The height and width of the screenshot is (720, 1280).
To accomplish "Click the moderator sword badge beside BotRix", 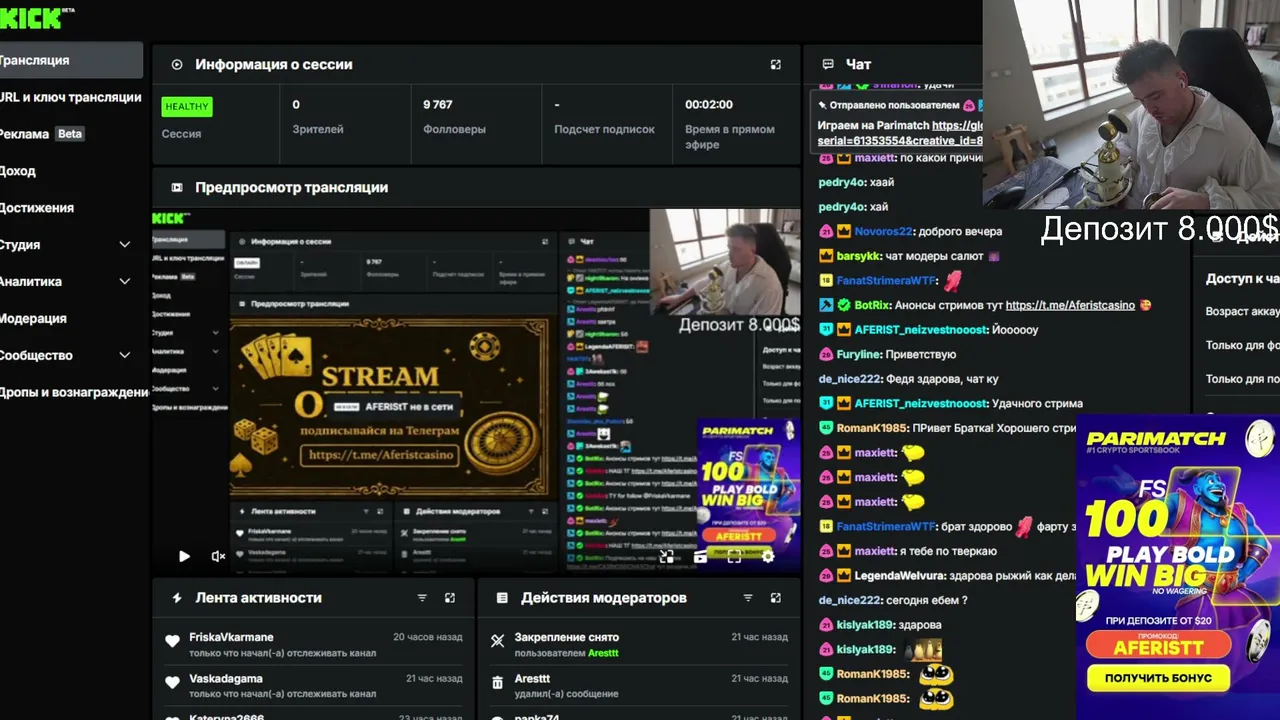I will click(x=826, y=305).
